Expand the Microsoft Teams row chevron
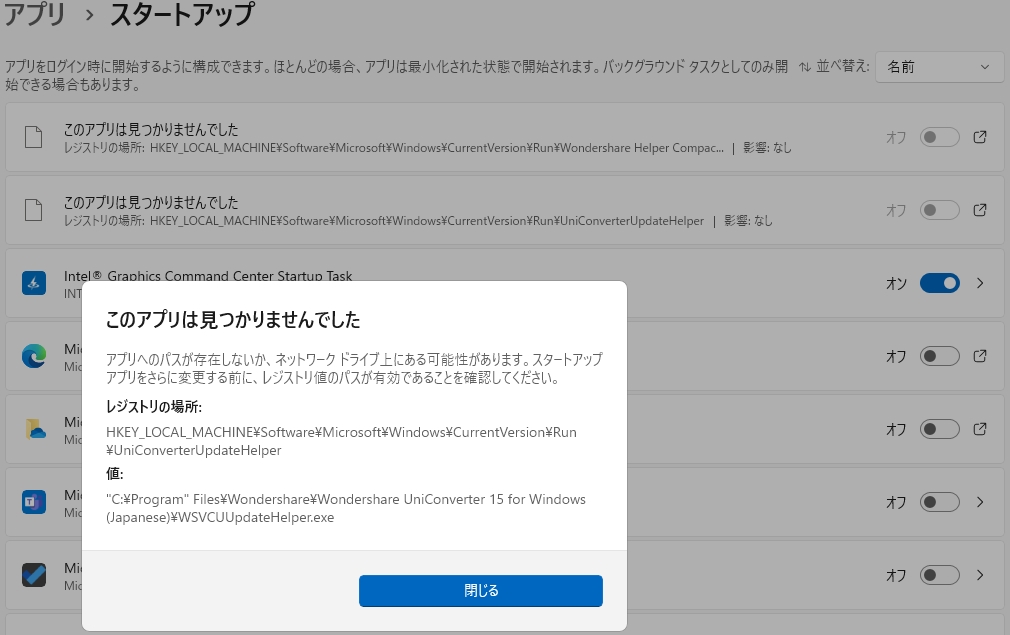 point(980,502)
